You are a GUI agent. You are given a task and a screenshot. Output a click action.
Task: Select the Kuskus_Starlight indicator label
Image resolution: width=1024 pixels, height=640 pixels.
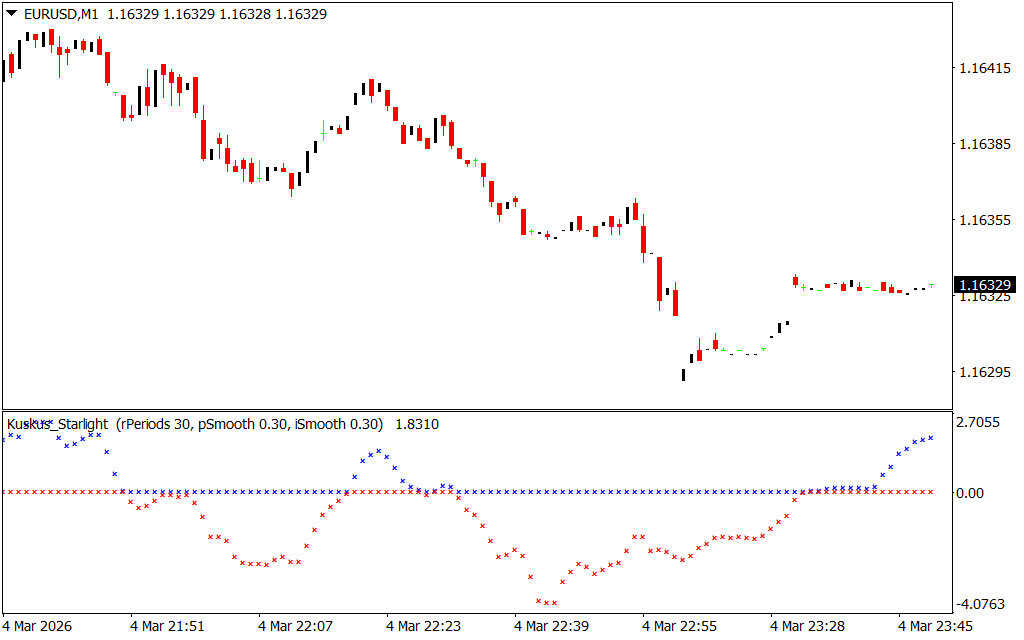click(x=58, y=424)
